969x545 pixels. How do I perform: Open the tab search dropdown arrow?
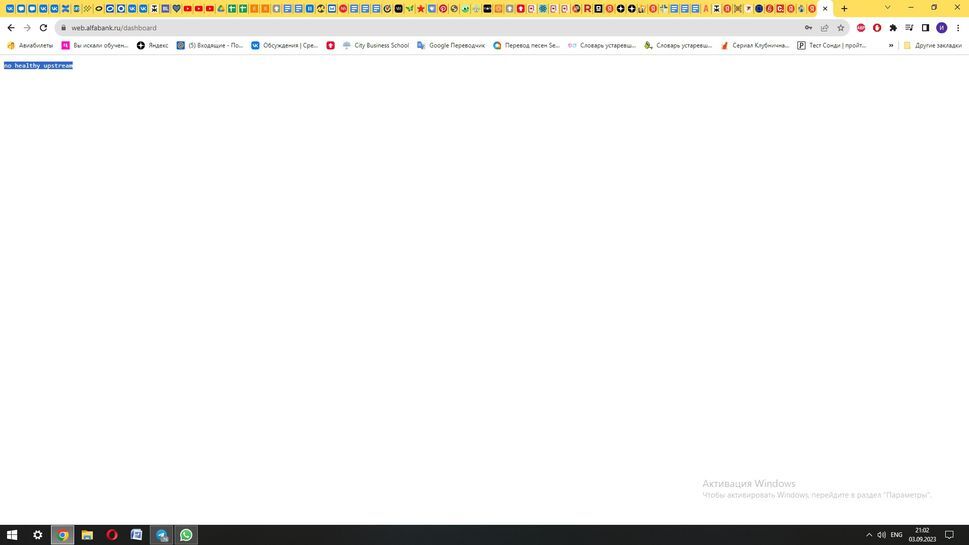(x=887, y=8)
